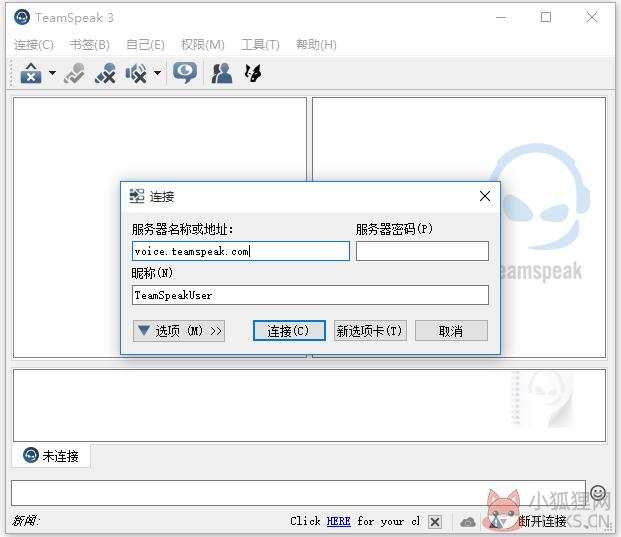Open the emoticon smiley picker
Viewport: 621px width, 537px height.
coord(598,493)
